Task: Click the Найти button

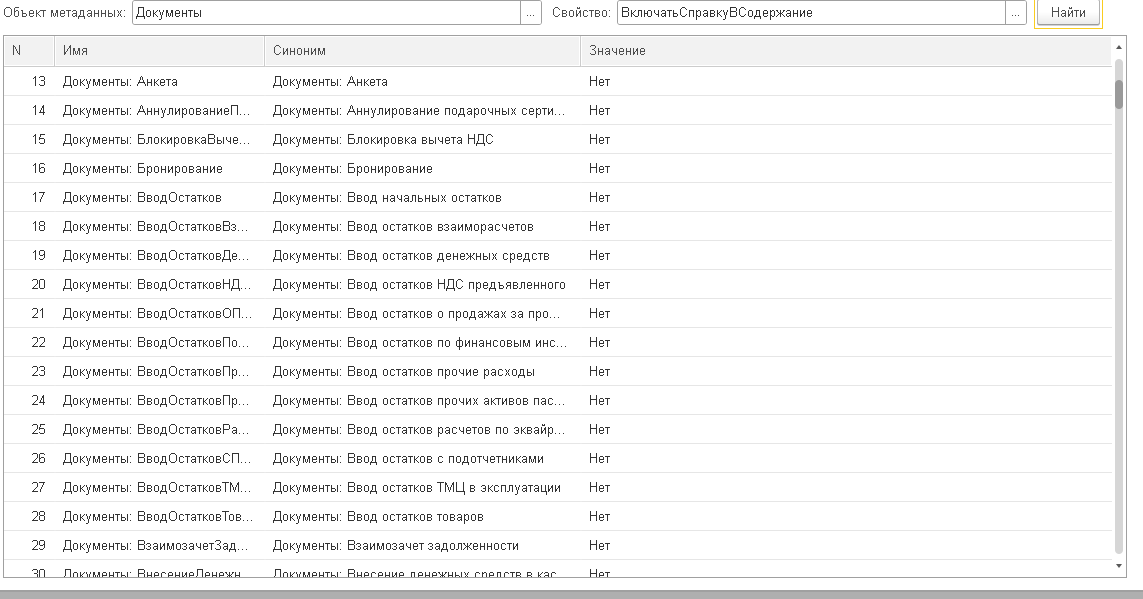Action: coord(1068,12)
